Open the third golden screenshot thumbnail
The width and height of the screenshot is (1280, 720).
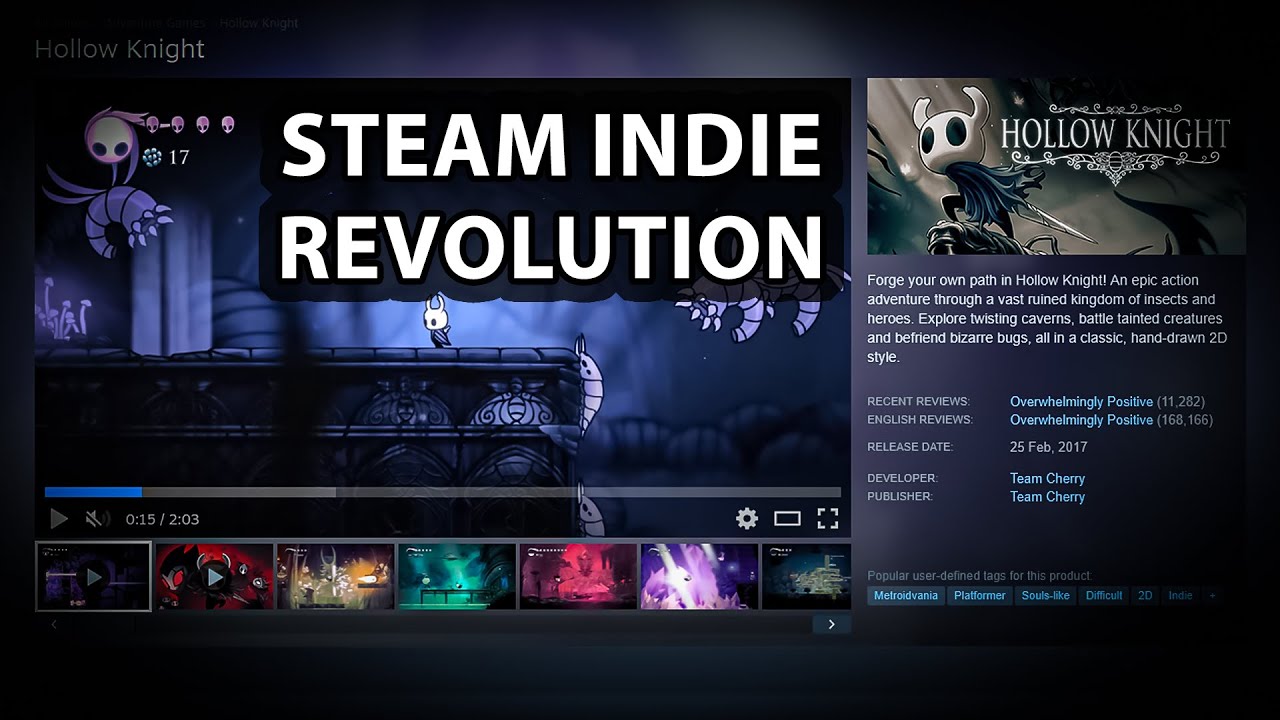[335, 576]
